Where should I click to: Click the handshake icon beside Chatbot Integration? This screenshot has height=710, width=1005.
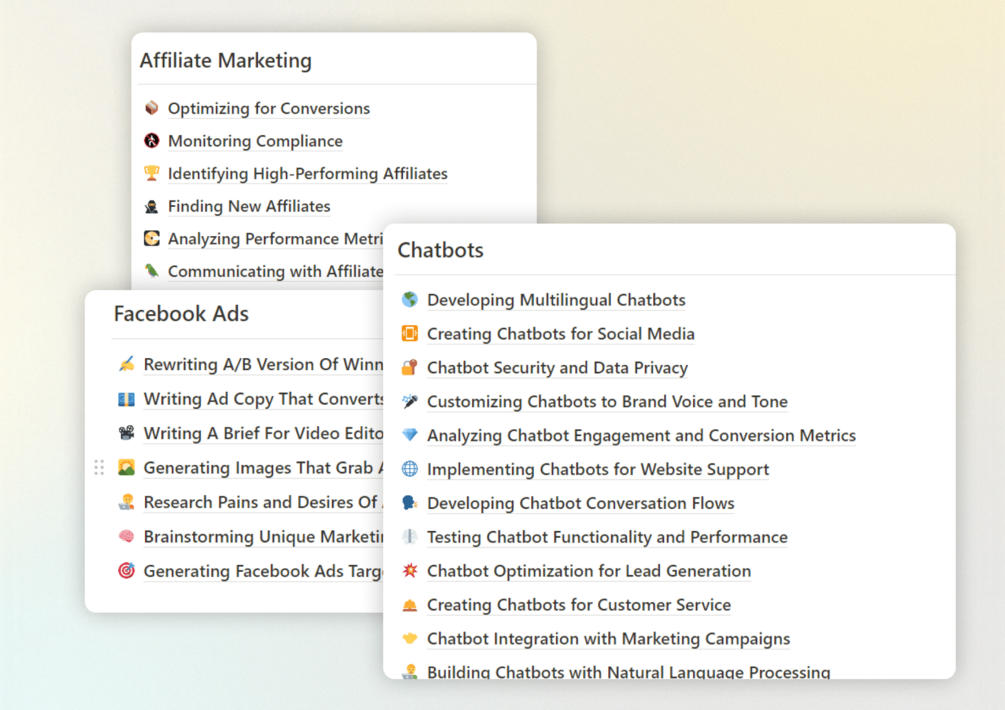(410, 639)
